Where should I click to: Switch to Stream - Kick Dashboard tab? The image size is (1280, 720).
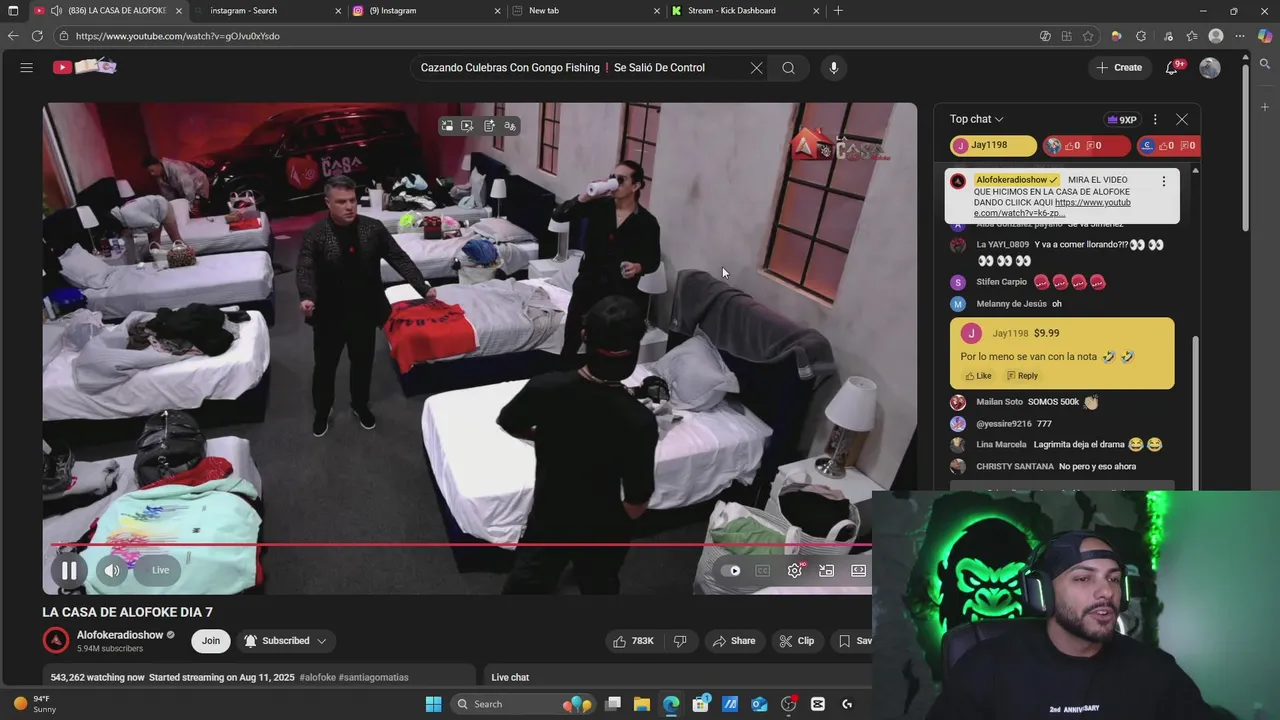[745, 11]
